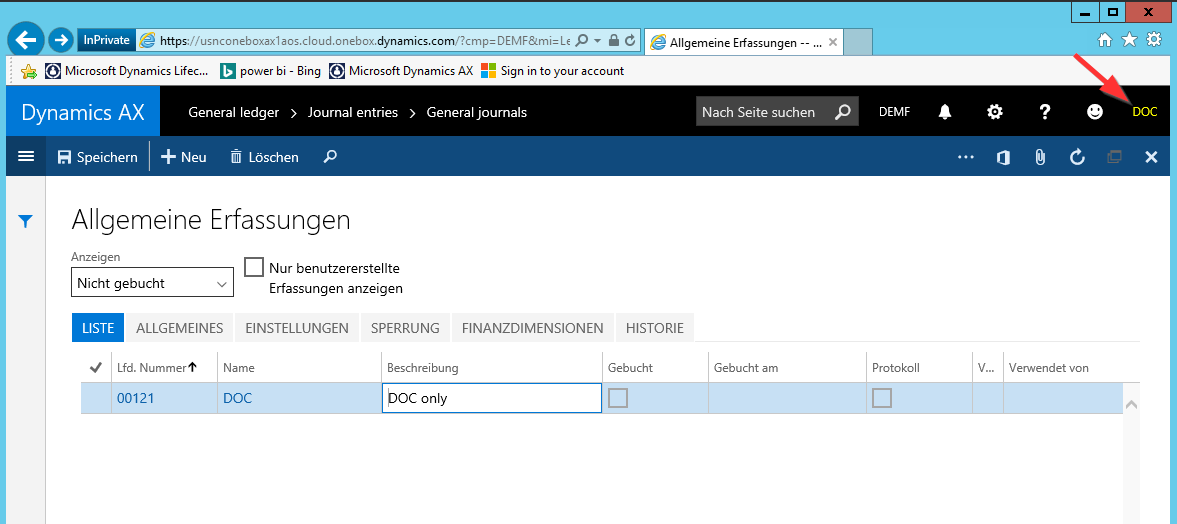Toggle the Protokoll checkbox in row 00121
This screenshot has height=524, width=1177.
[x=882, y=398]
